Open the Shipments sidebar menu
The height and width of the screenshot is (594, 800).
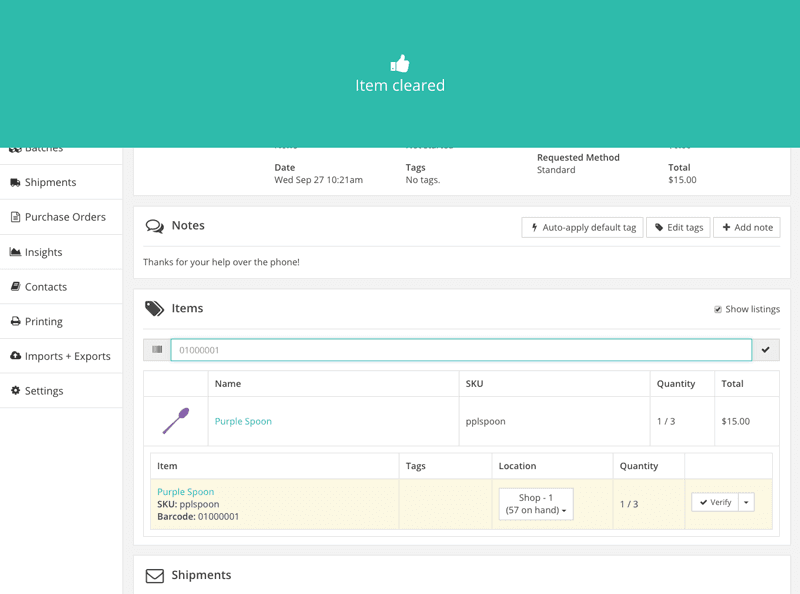[50, 182]
